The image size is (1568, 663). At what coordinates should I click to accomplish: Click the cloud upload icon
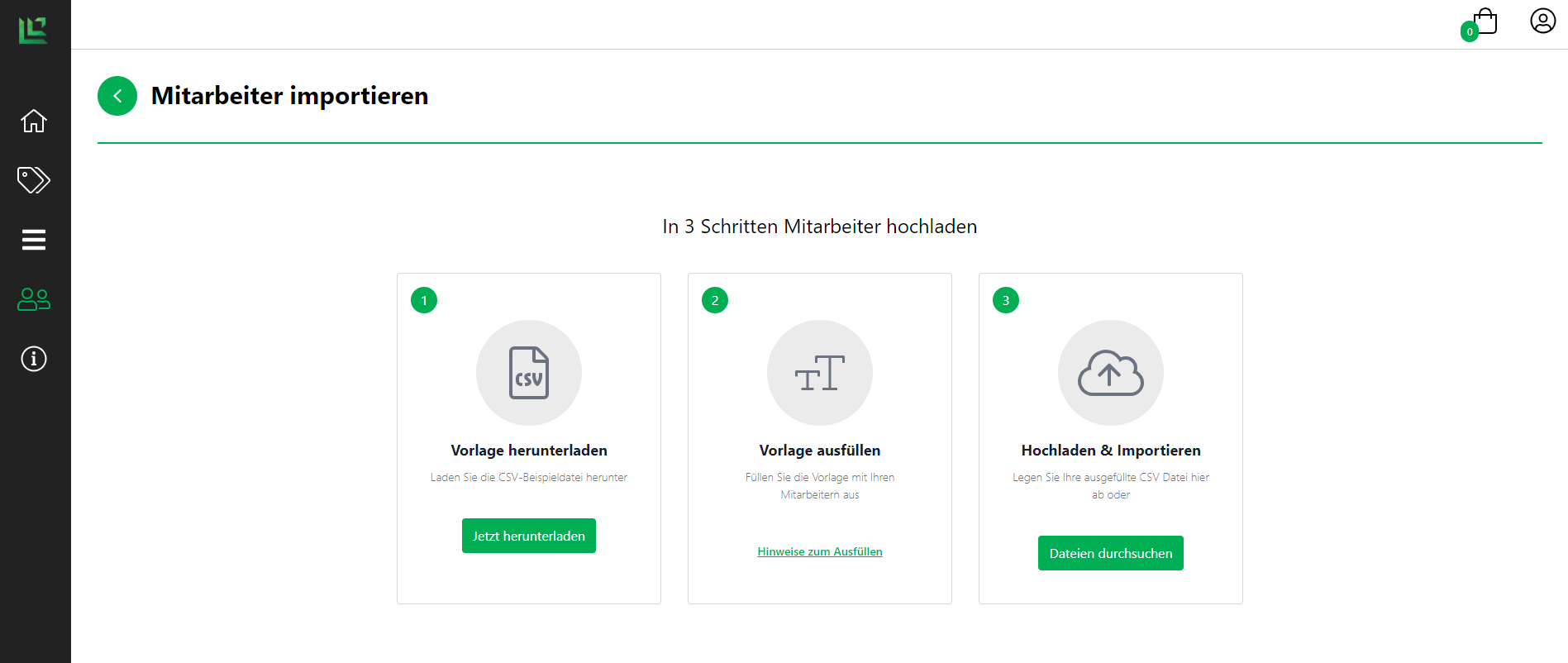click(1111, 373)
